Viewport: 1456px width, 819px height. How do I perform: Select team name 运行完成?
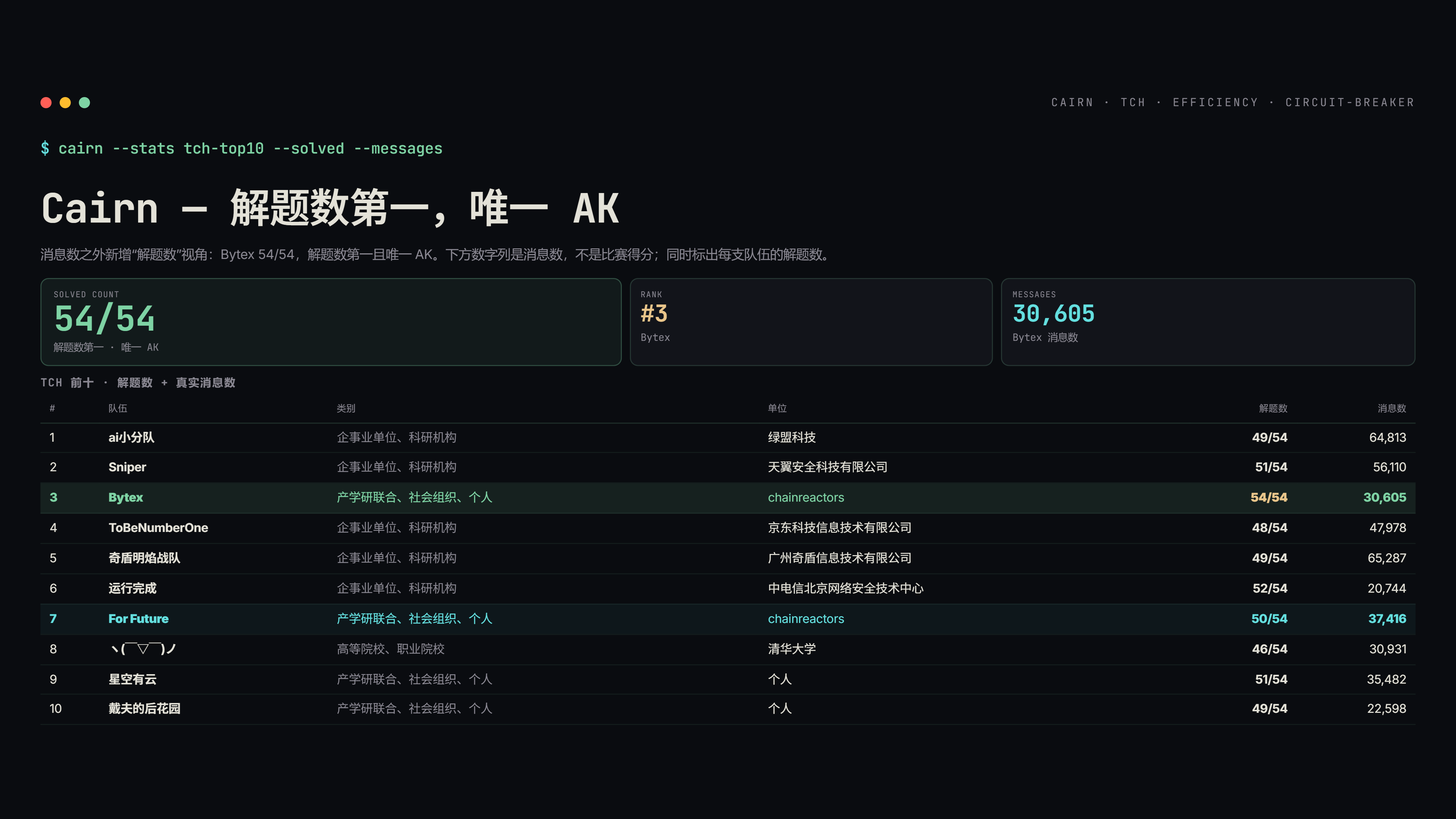coord(132,588)
